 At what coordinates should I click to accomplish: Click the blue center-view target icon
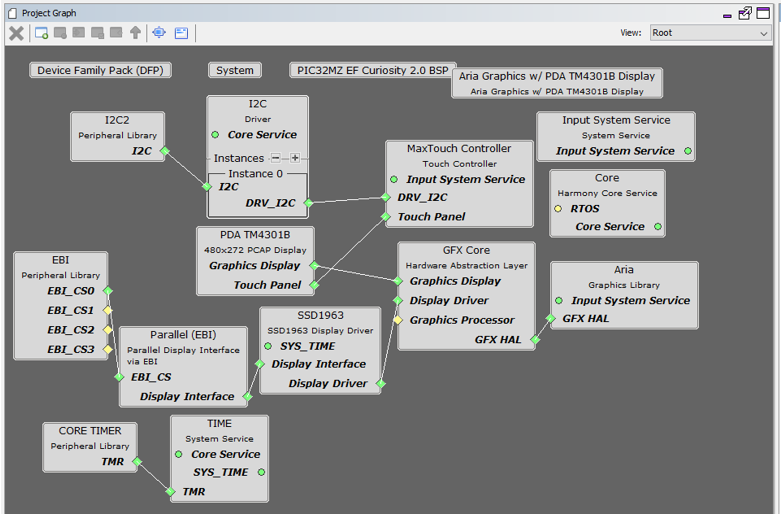click(159, 32)
